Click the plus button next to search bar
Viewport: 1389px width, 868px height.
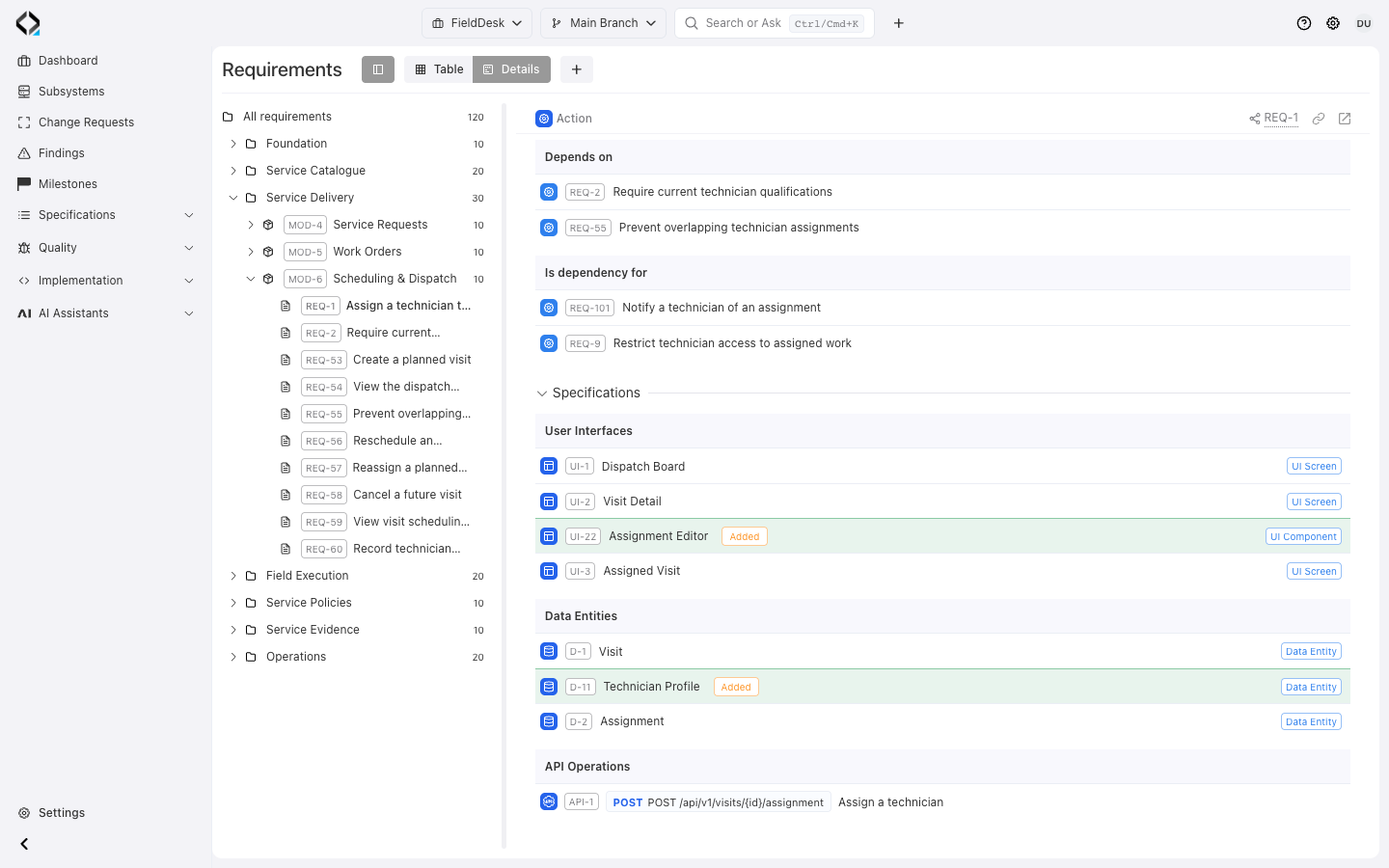898,23
